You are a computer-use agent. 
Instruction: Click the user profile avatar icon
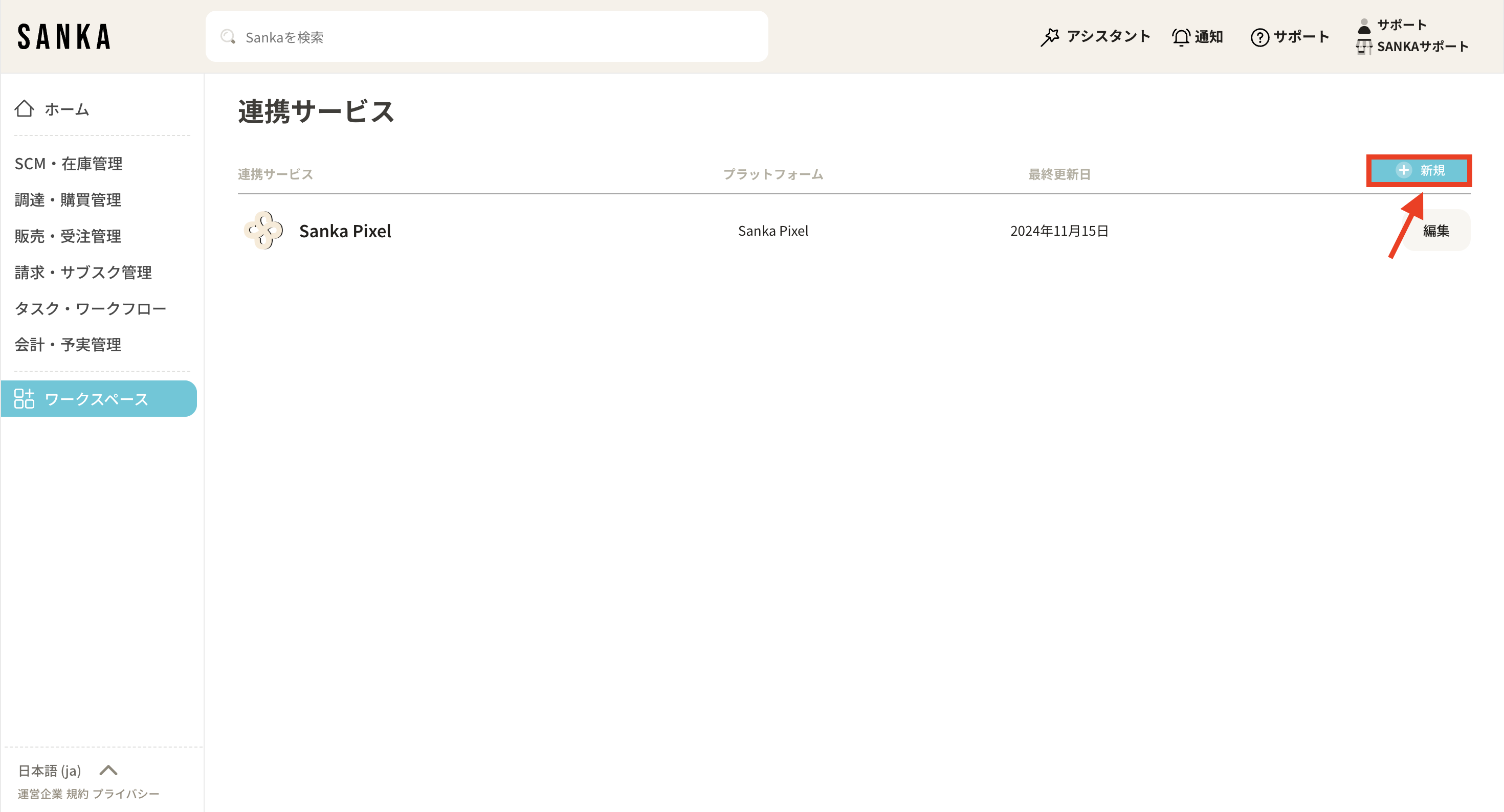point(1364,25)
